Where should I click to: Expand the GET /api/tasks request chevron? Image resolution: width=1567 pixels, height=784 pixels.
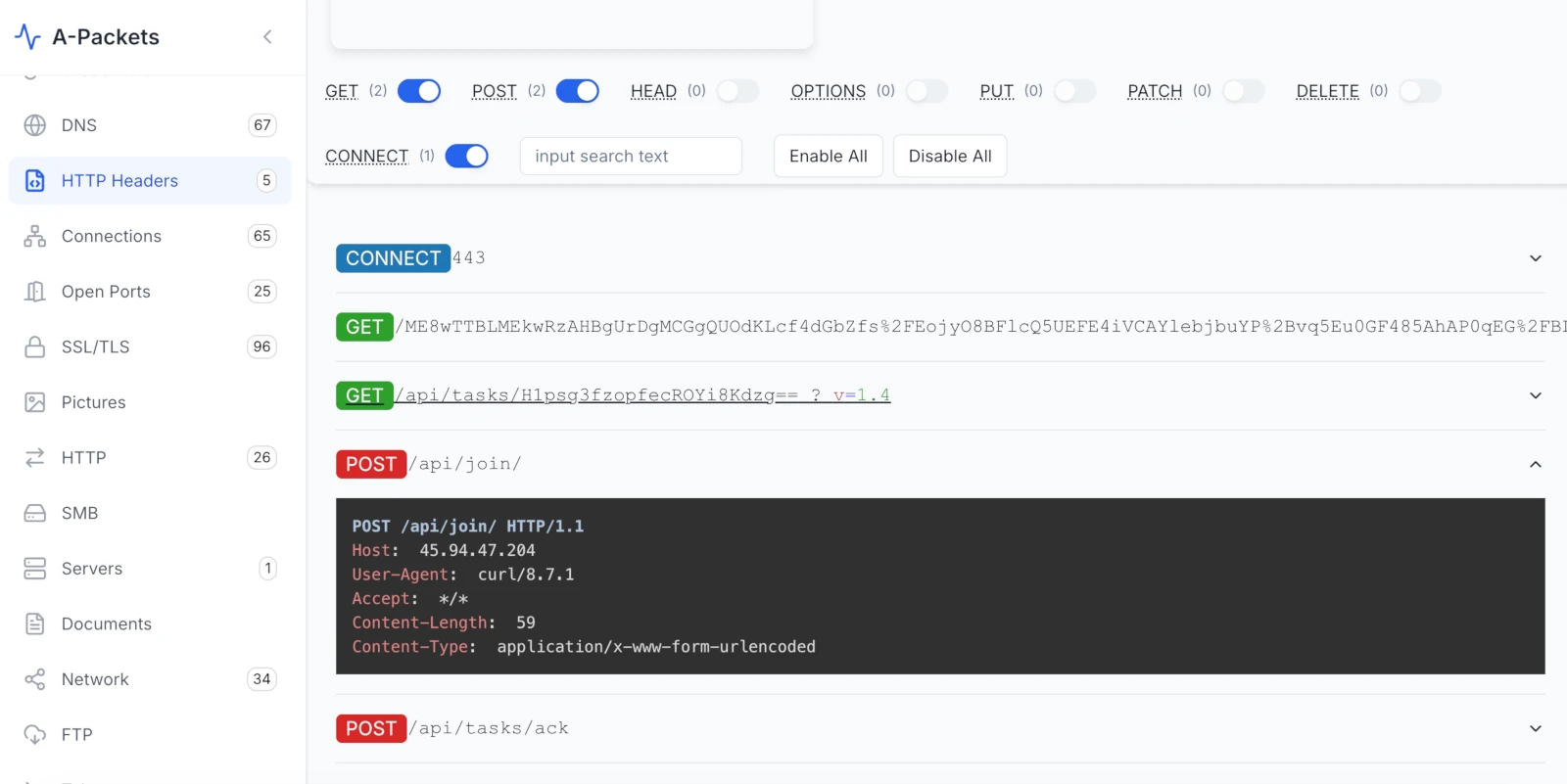coord(1536,395)
